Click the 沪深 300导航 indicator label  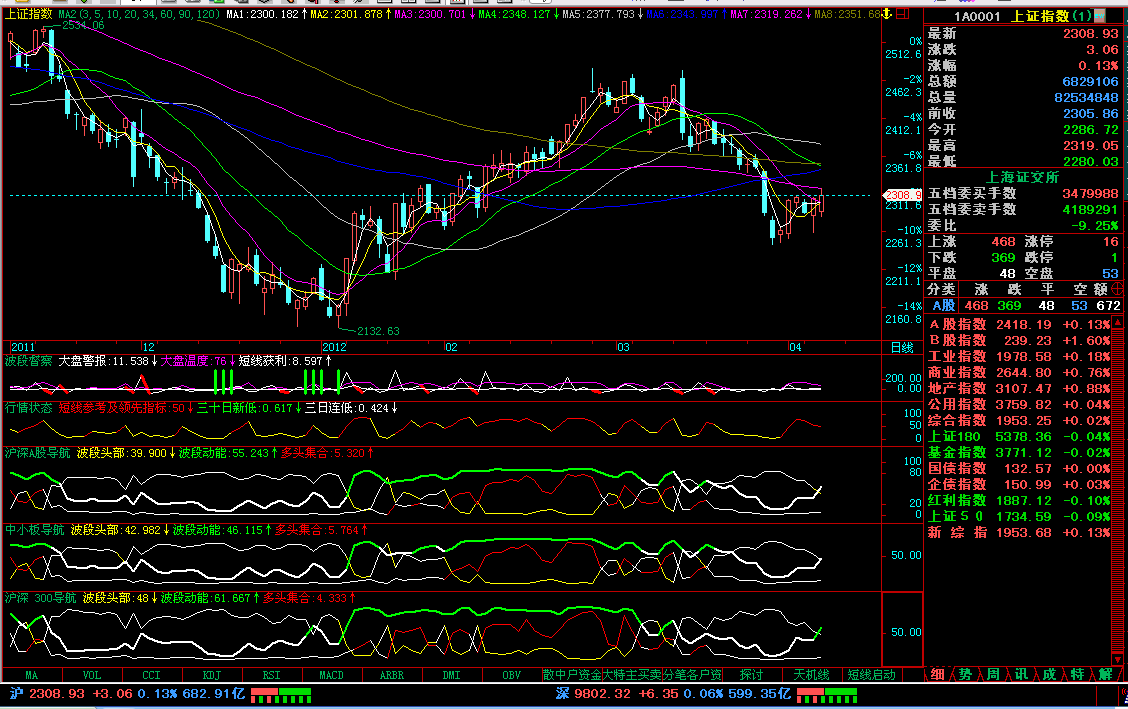[40, 598]
